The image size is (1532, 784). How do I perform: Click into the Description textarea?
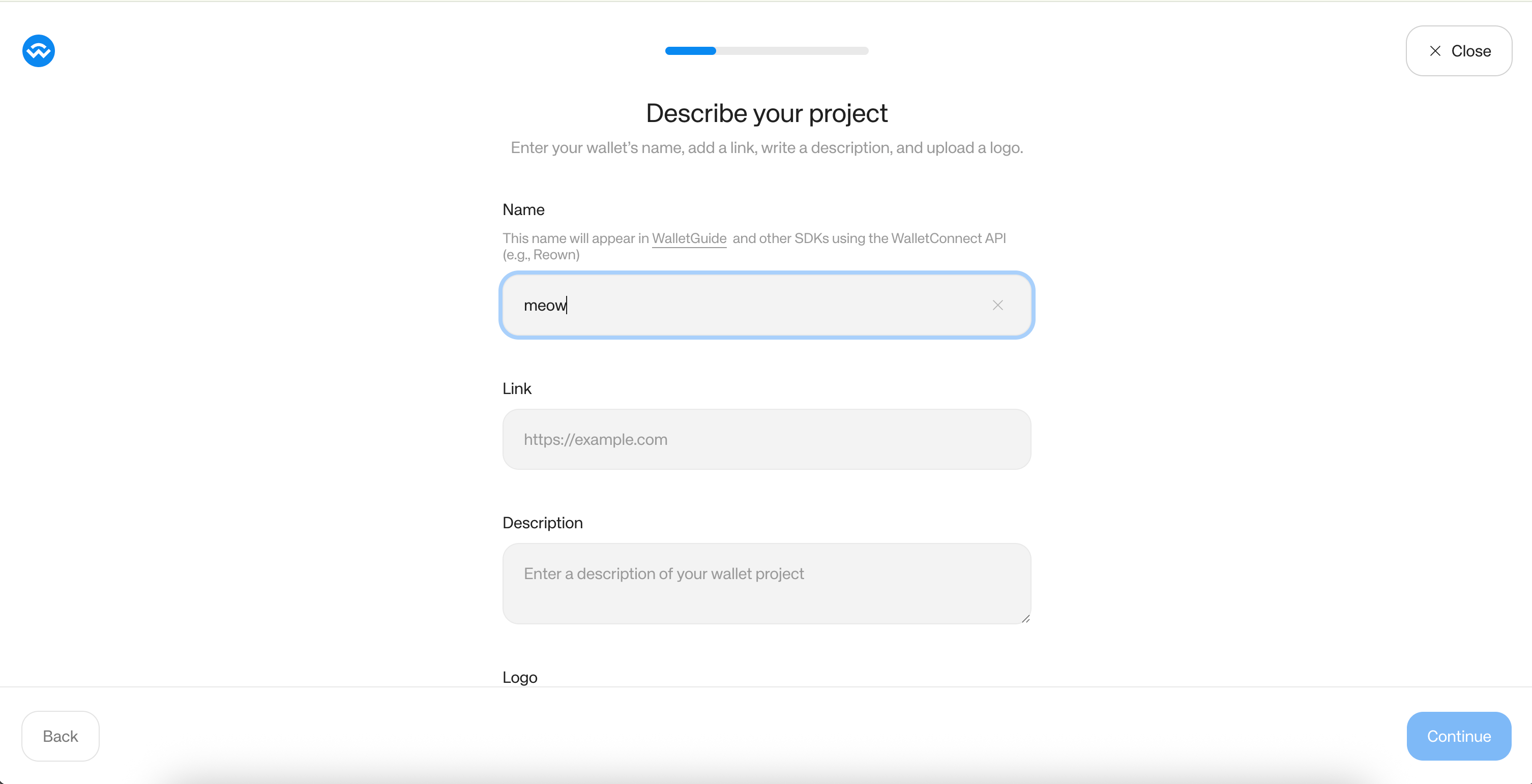(x=767, y=583)
